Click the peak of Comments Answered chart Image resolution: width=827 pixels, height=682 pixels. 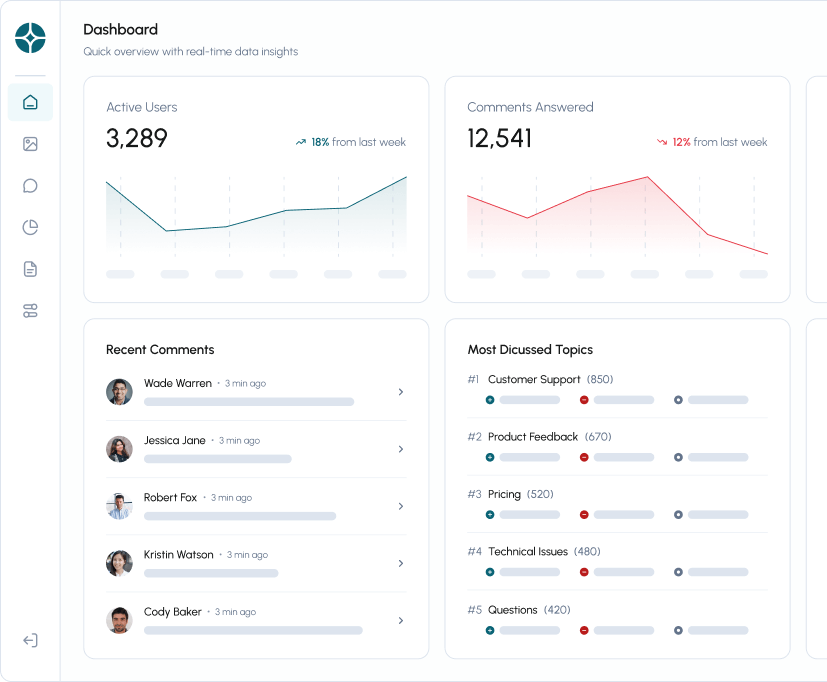tap(647, 178)
